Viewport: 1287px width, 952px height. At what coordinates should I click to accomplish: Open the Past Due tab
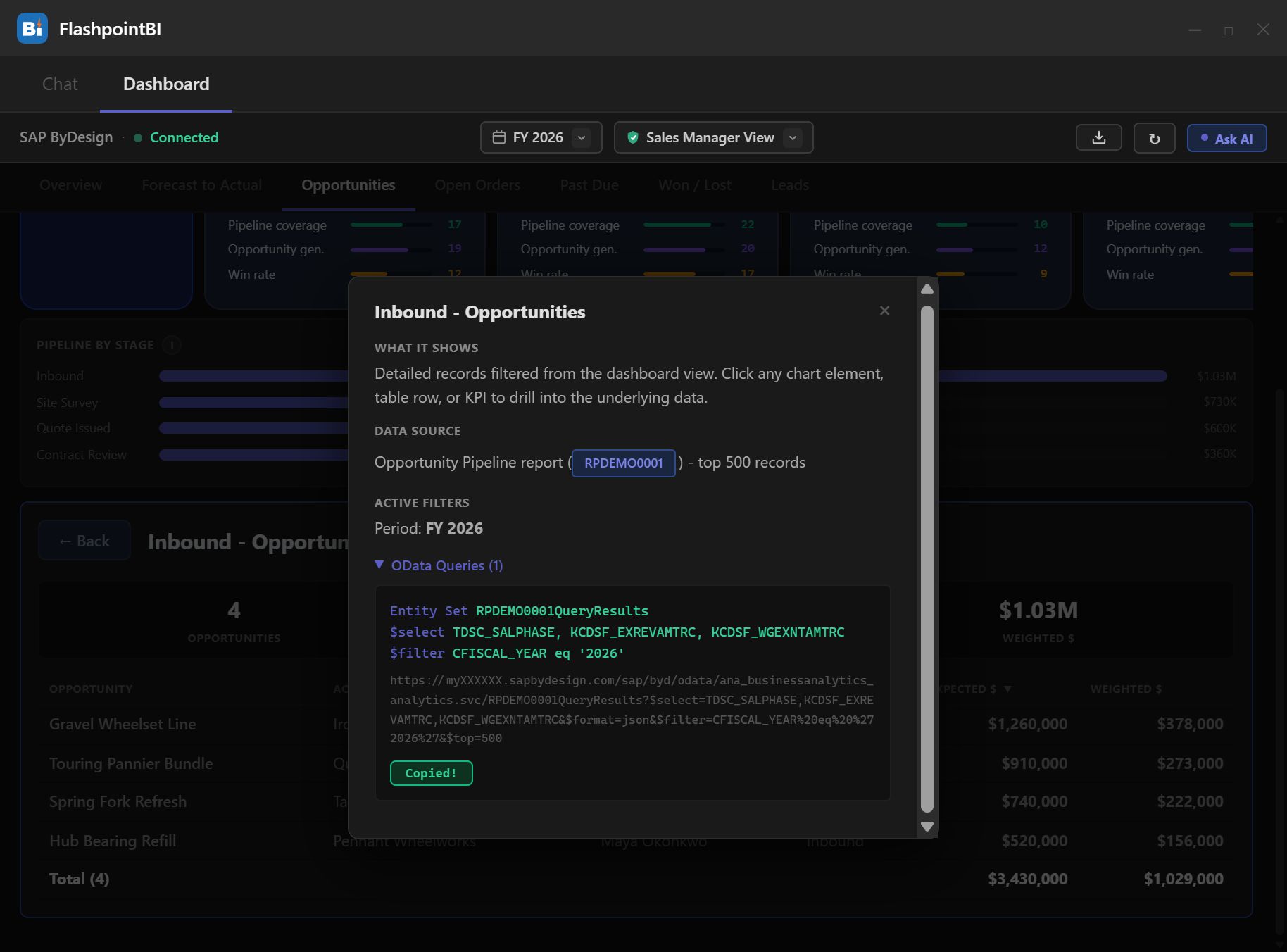tap(589, 185)
